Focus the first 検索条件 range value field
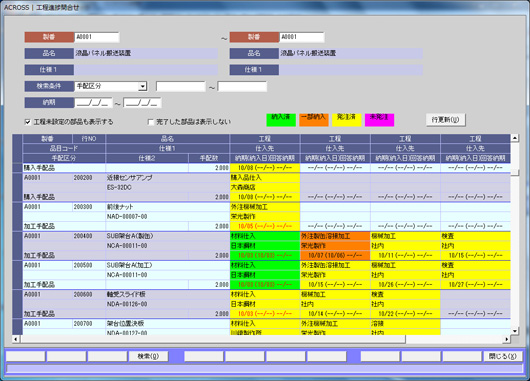 pos(180,87)
